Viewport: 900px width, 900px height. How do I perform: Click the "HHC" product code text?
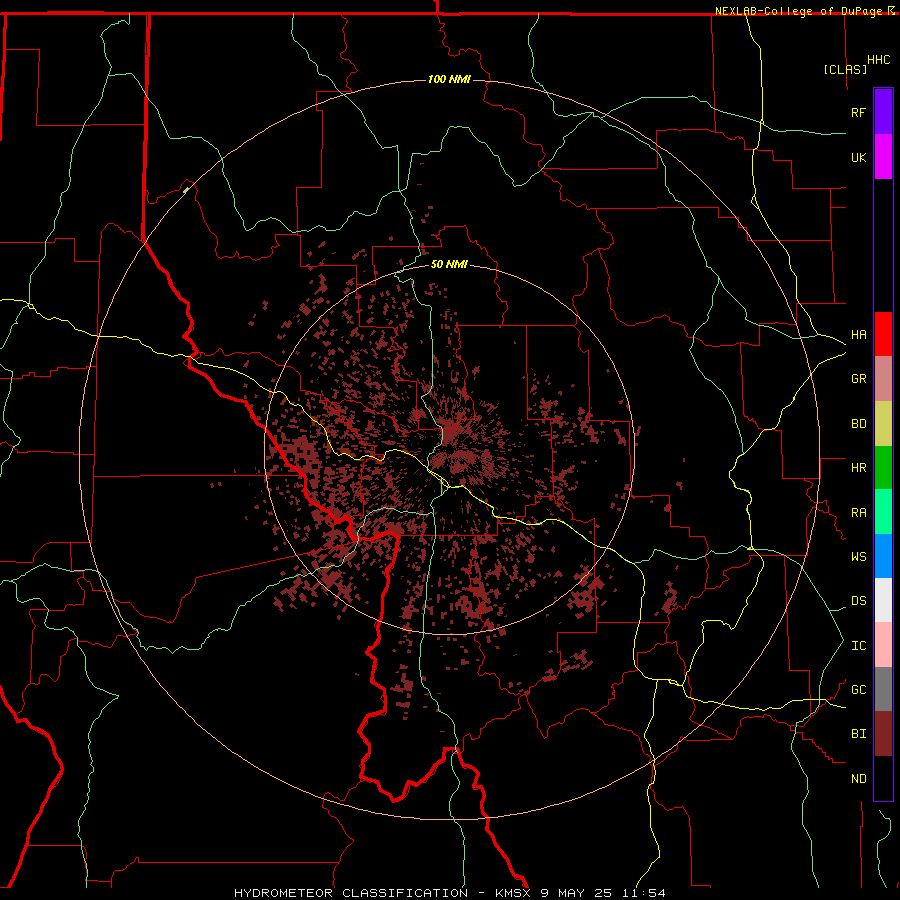(x=879, y=60)
